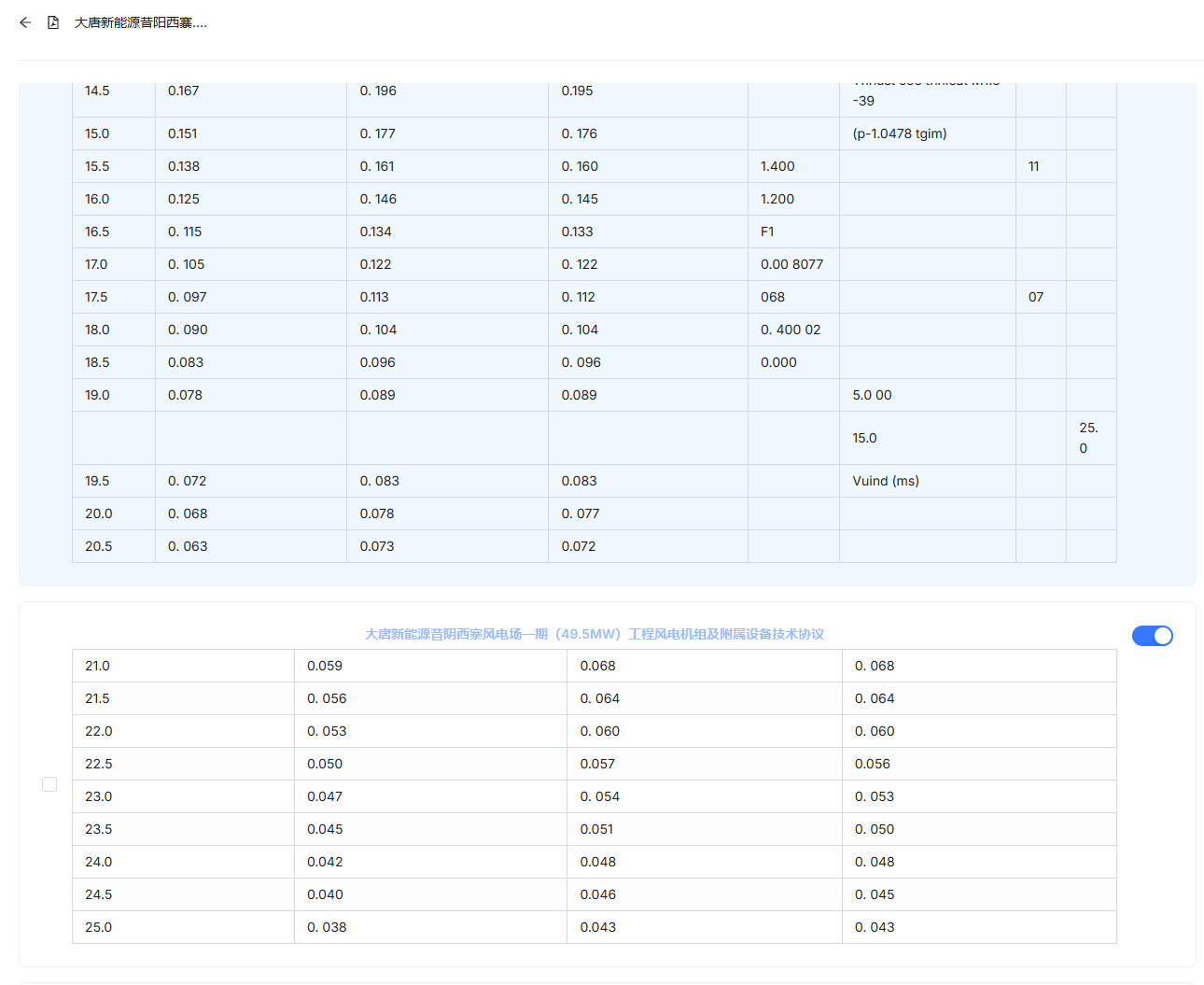This screenshot has height=985, width=1204.
Task: Click the cell '19.5'
Action: 114,481
